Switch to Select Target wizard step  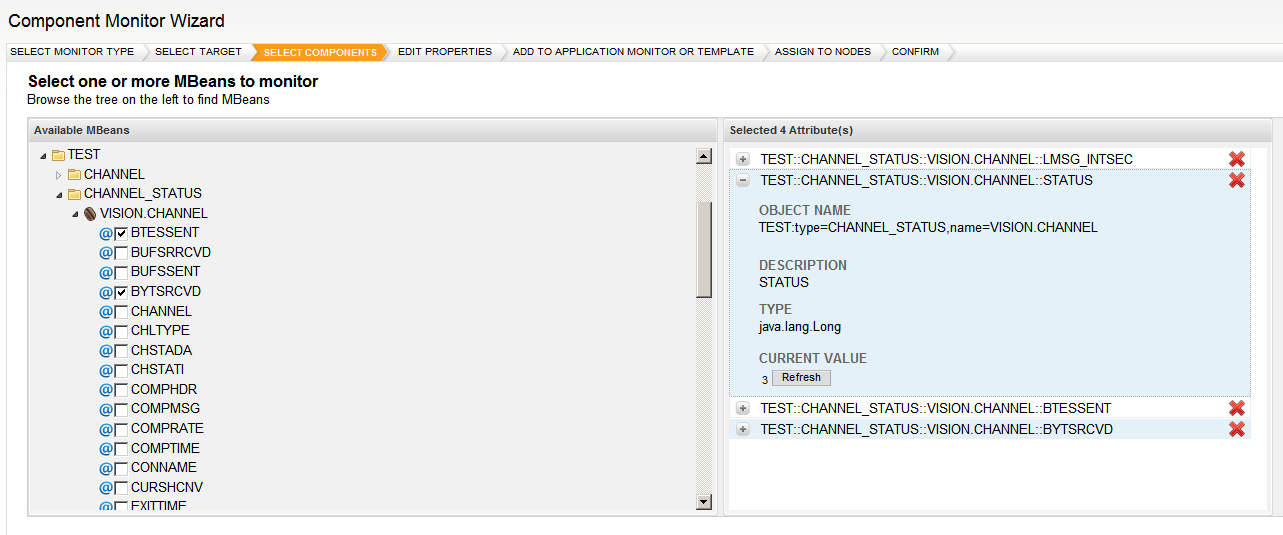pyautogui.click(x=198, y=52)
